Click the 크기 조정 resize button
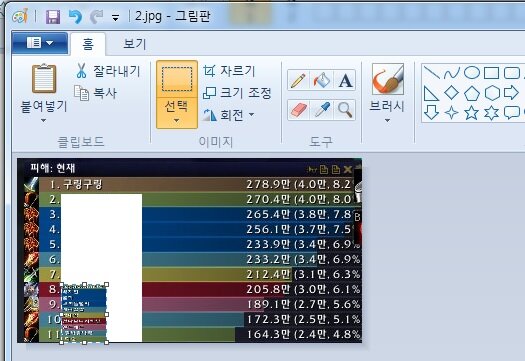Screen dimensions: 525x361 click(237, 93)
